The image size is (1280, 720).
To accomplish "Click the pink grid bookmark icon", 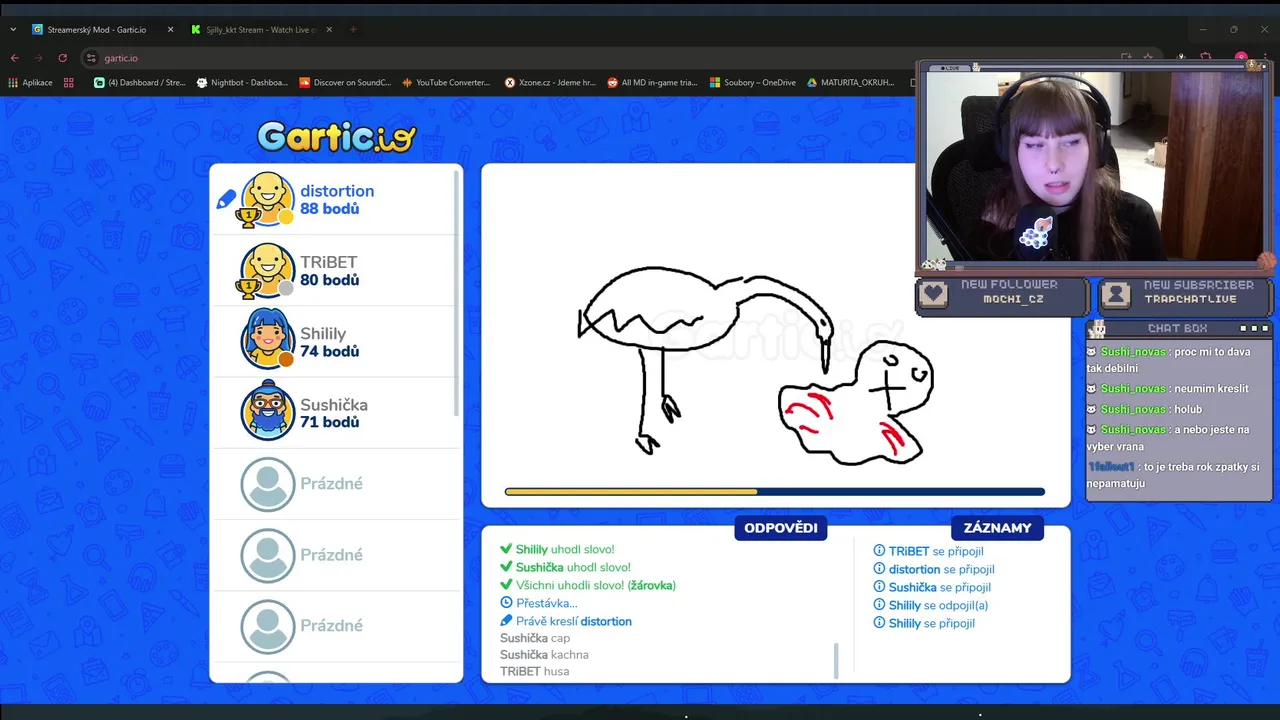I will coord(69,83).
